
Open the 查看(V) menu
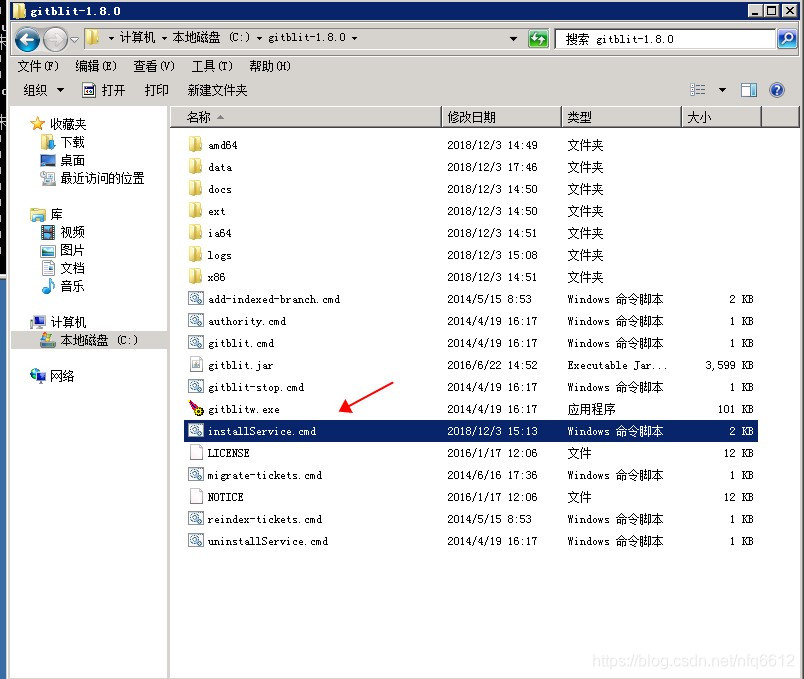pyautogui.click(x=154, y=66)
